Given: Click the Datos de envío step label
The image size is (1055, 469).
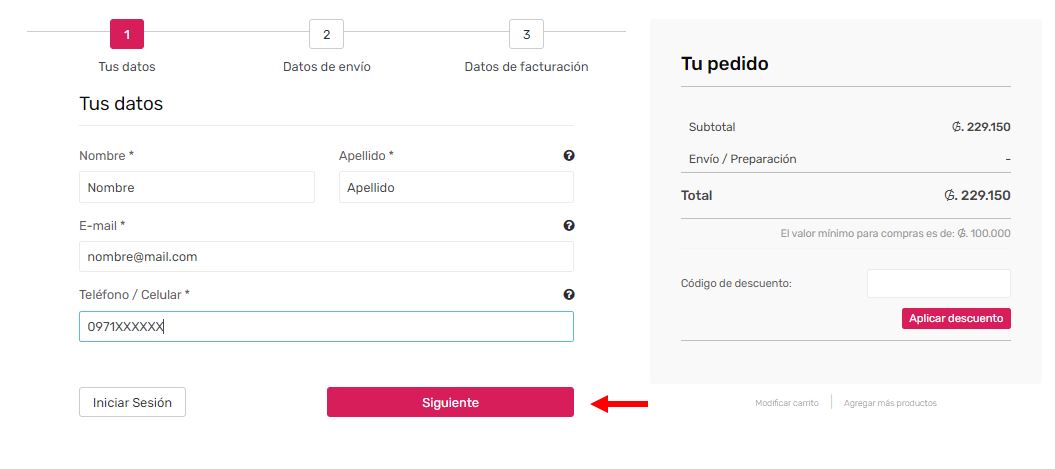Looking at the screenshot, I should coord(327,67).
